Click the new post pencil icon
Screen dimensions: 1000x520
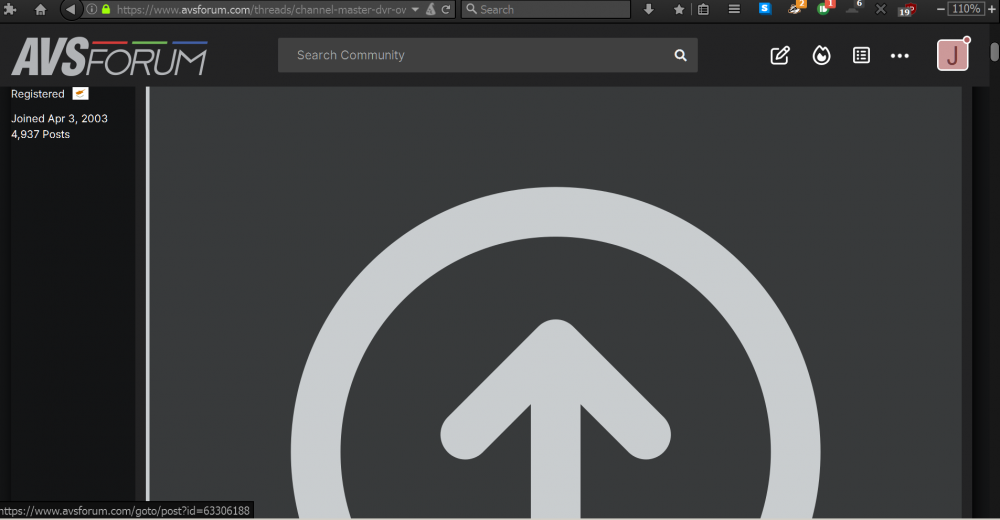[780, 56]
